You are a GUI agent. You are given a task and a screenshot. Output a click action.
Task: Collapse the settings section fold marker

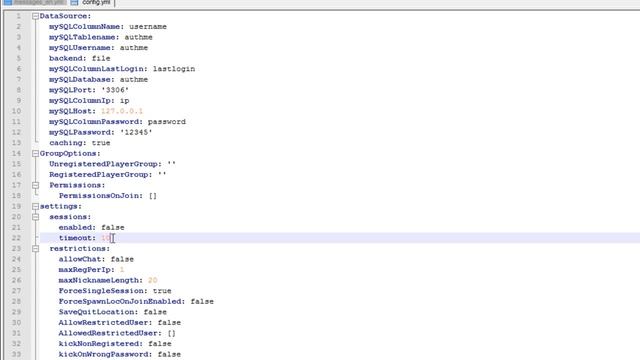[x=36, y=207]
